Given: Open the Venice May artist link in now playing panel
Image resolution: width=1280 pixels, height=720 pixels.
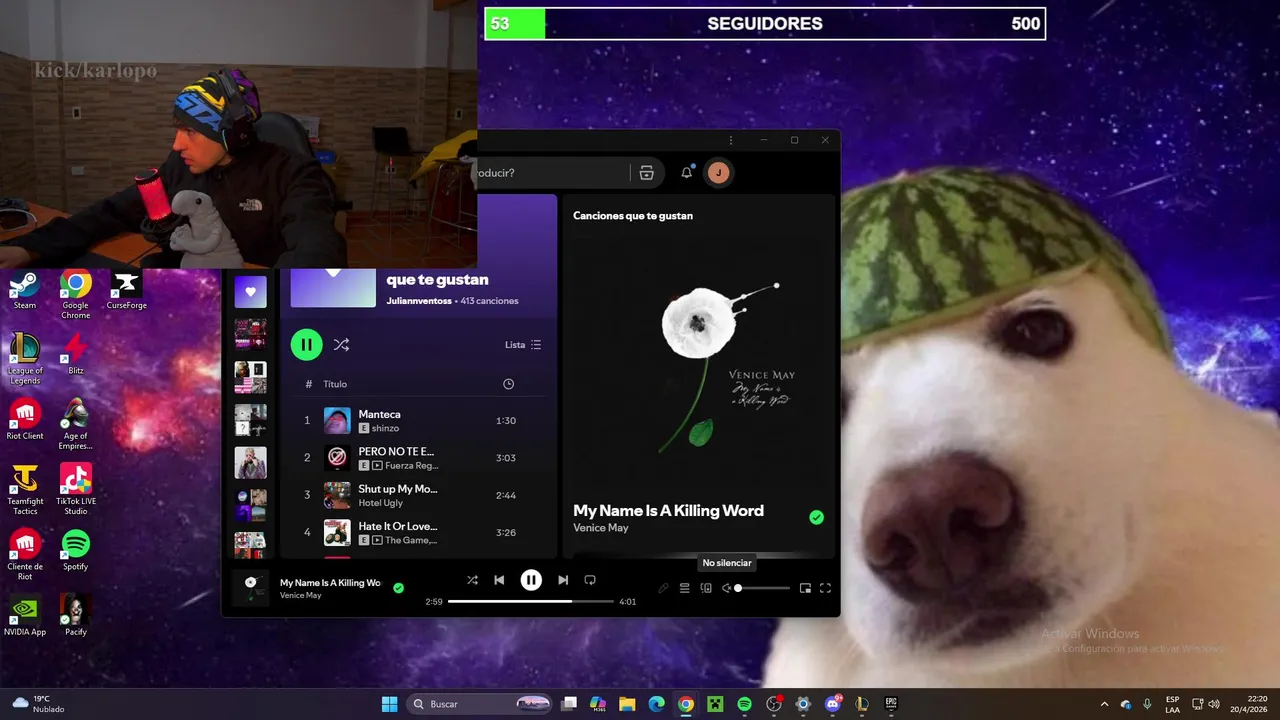Looking at the screenshot, I should click(600, 528).
